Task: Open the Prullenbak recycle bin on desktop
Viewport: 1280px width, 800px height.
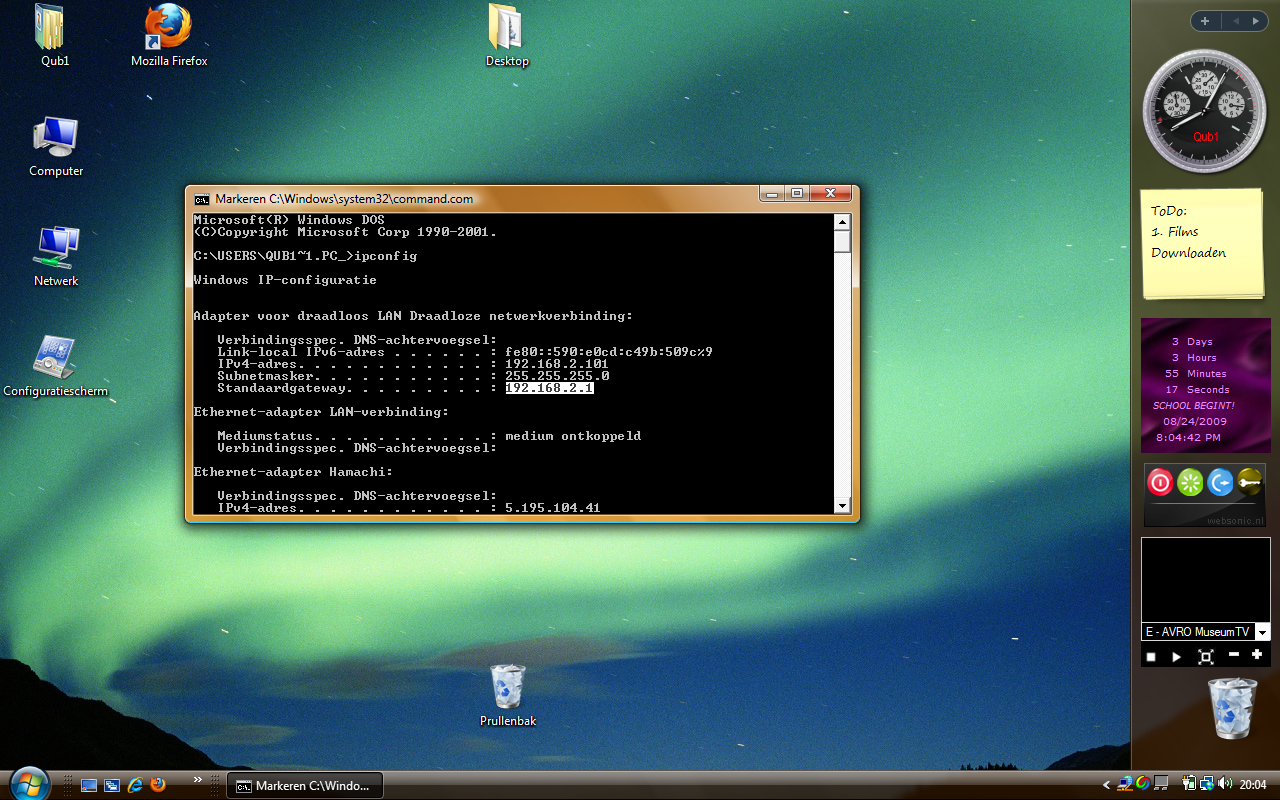Action: (508, 695)
